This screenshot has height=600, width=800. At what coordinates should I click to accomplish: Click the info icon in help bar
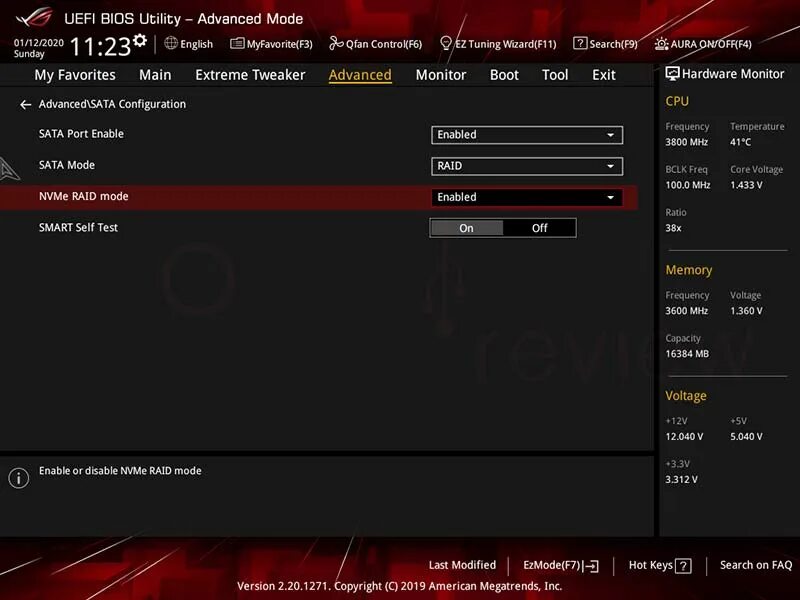click(x=19, y=478)
